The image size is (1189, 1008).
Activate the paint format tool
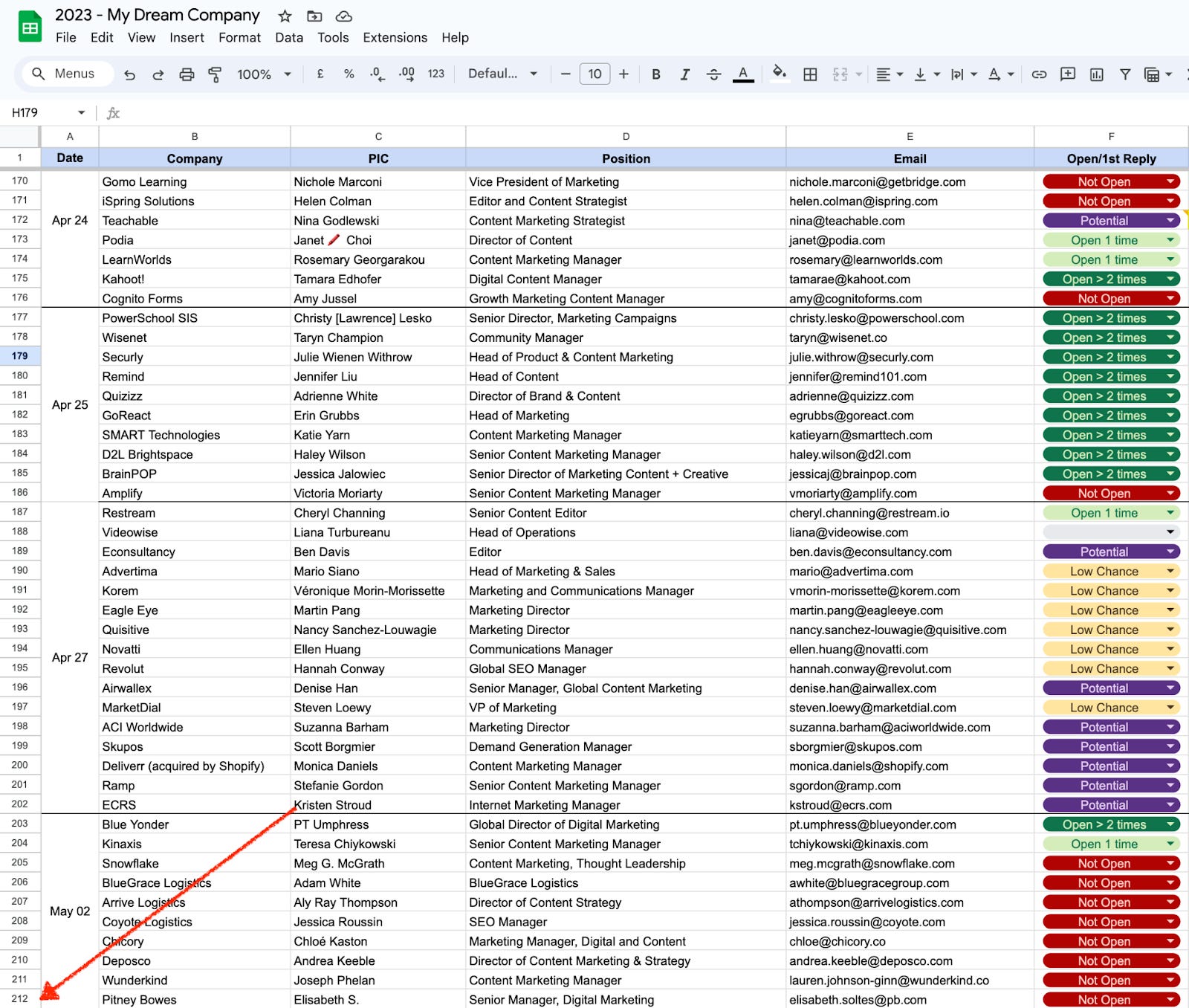[x=215, y=74]
